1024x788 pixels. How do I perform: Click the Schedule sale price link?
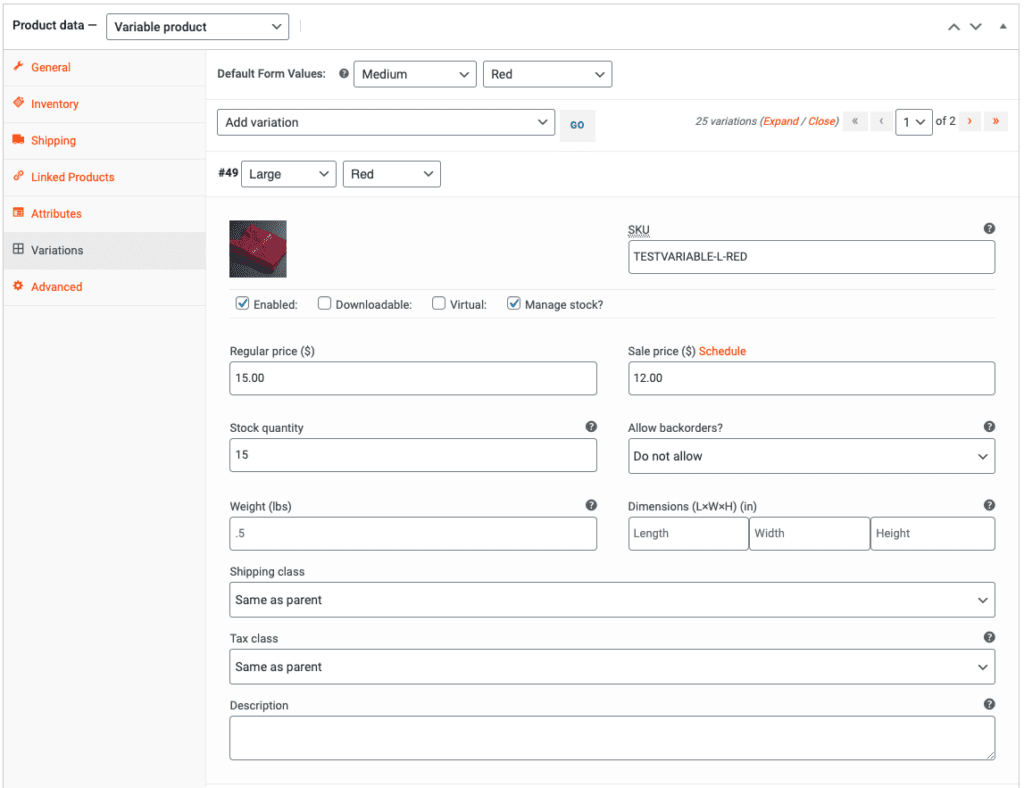(x=722, y=351)
